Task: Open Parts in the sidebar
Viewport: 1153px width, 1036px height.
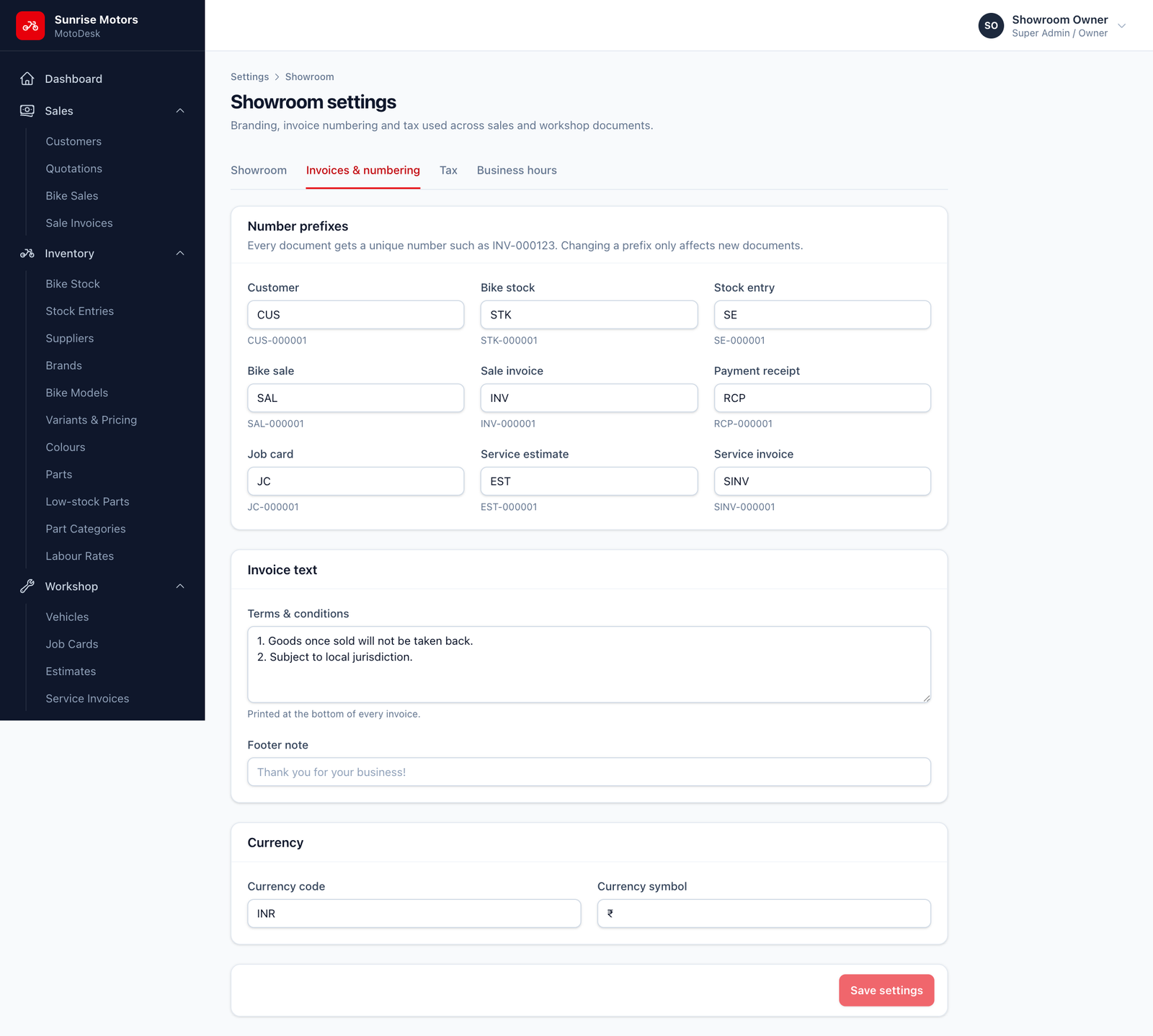Action: [59, 475]
